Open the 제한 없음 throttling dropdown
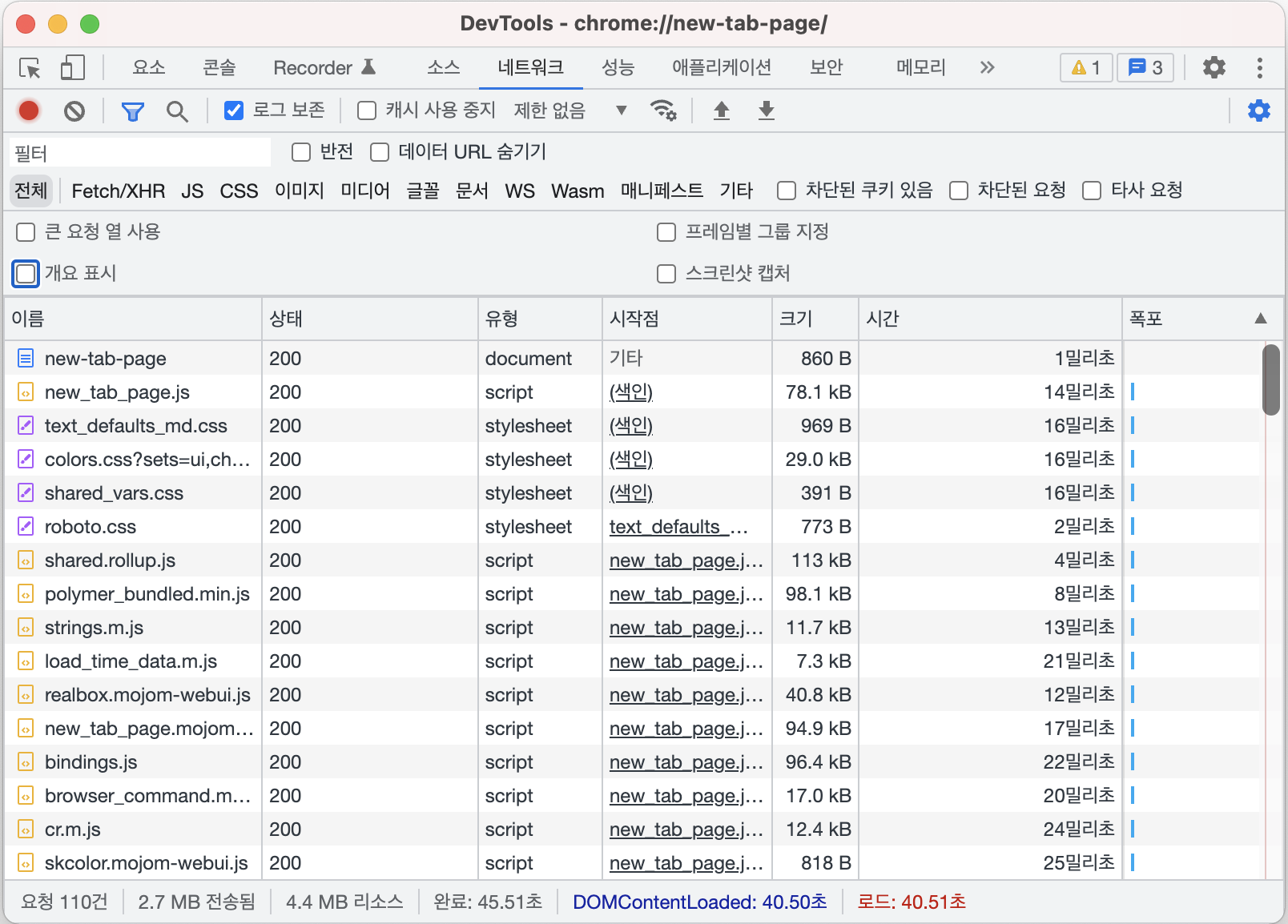This screenshot has width=1288, height=924. coord(570,110)
